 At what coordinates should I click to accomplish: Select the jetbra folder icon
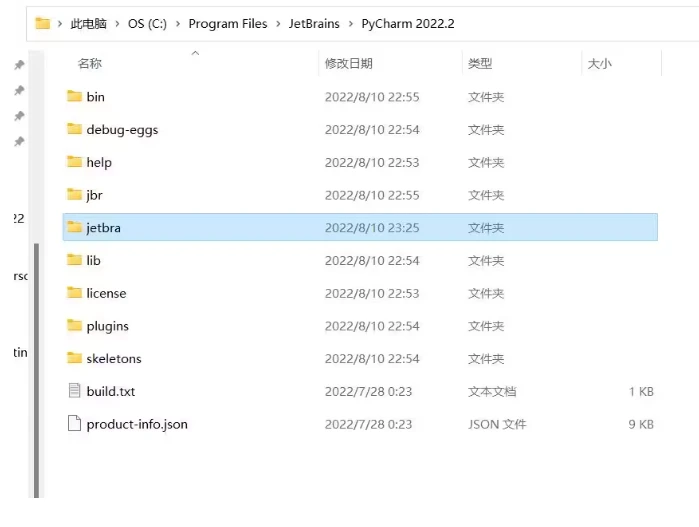point(74,227)
